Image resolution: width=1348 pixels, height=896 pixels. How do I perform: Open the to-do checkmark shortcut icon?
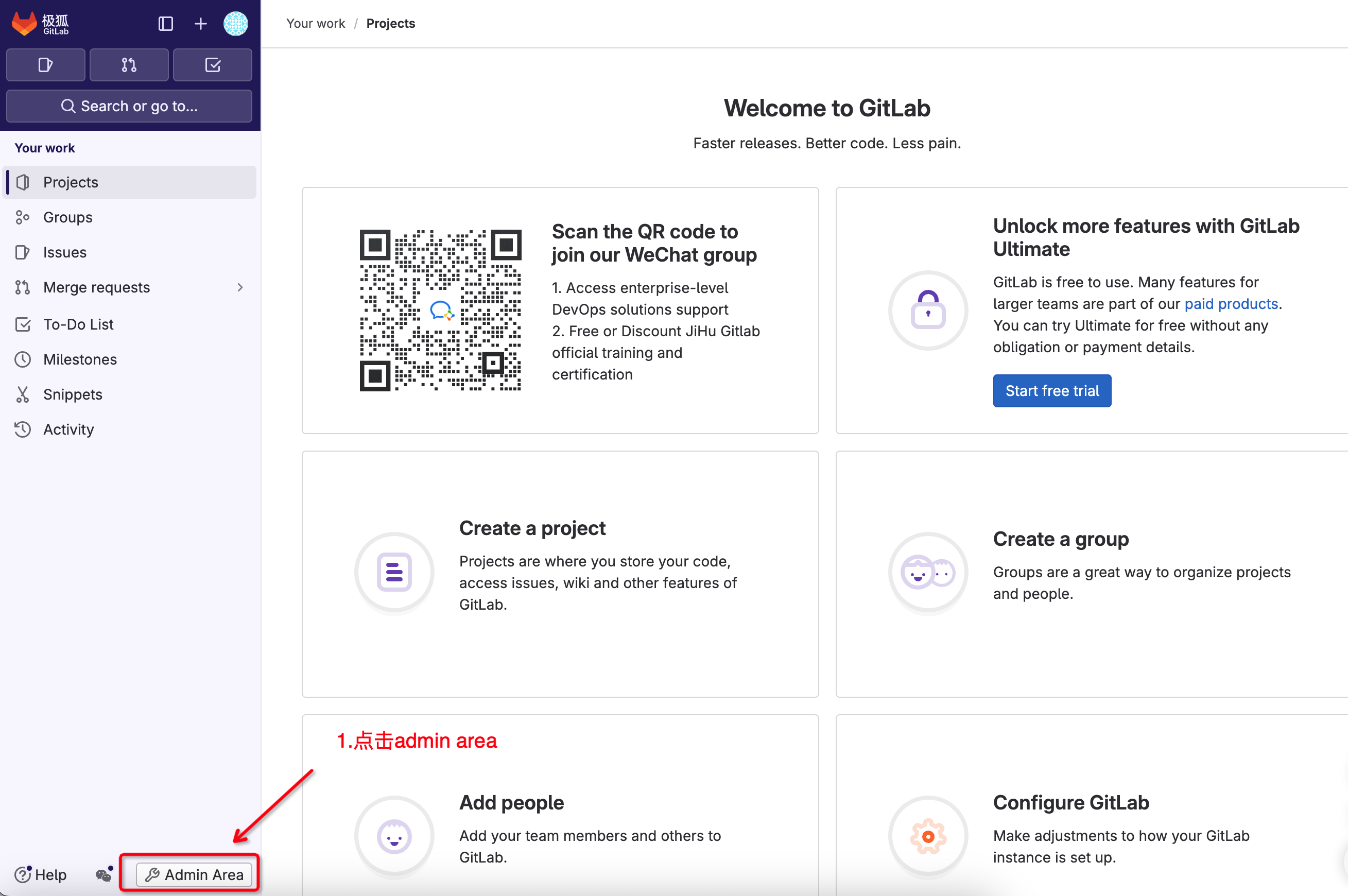213,65
